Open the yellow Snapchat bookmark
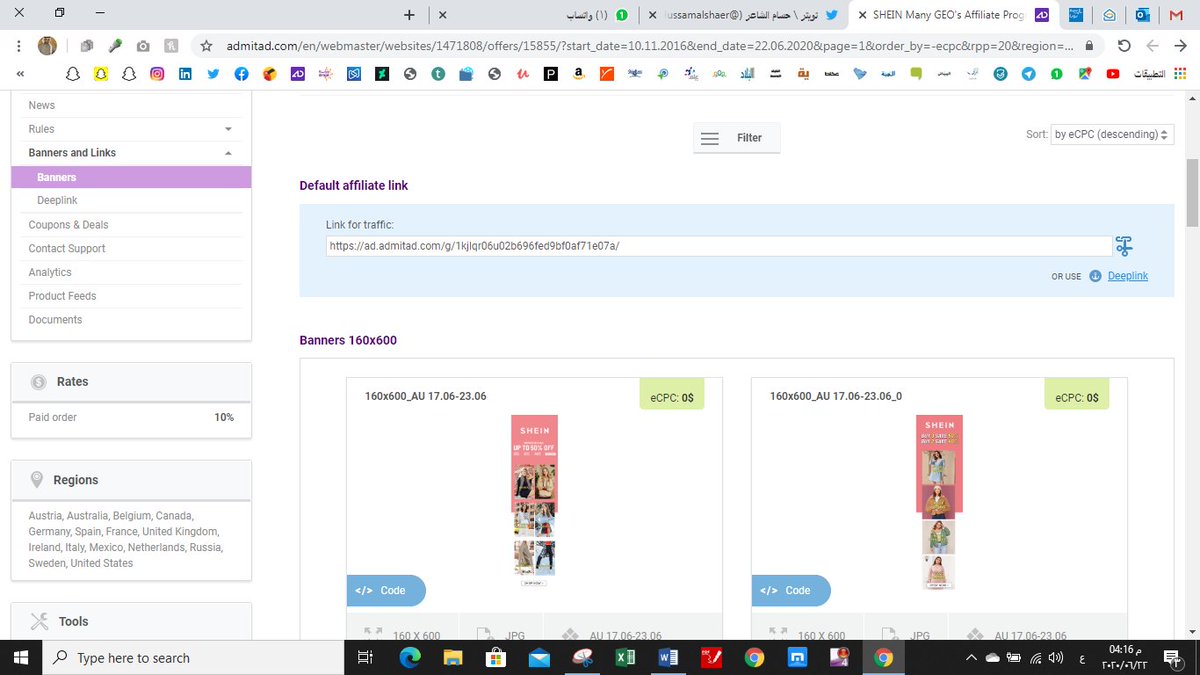The height and width of the screenshot is (675, 1200). (x=100, y=74)
